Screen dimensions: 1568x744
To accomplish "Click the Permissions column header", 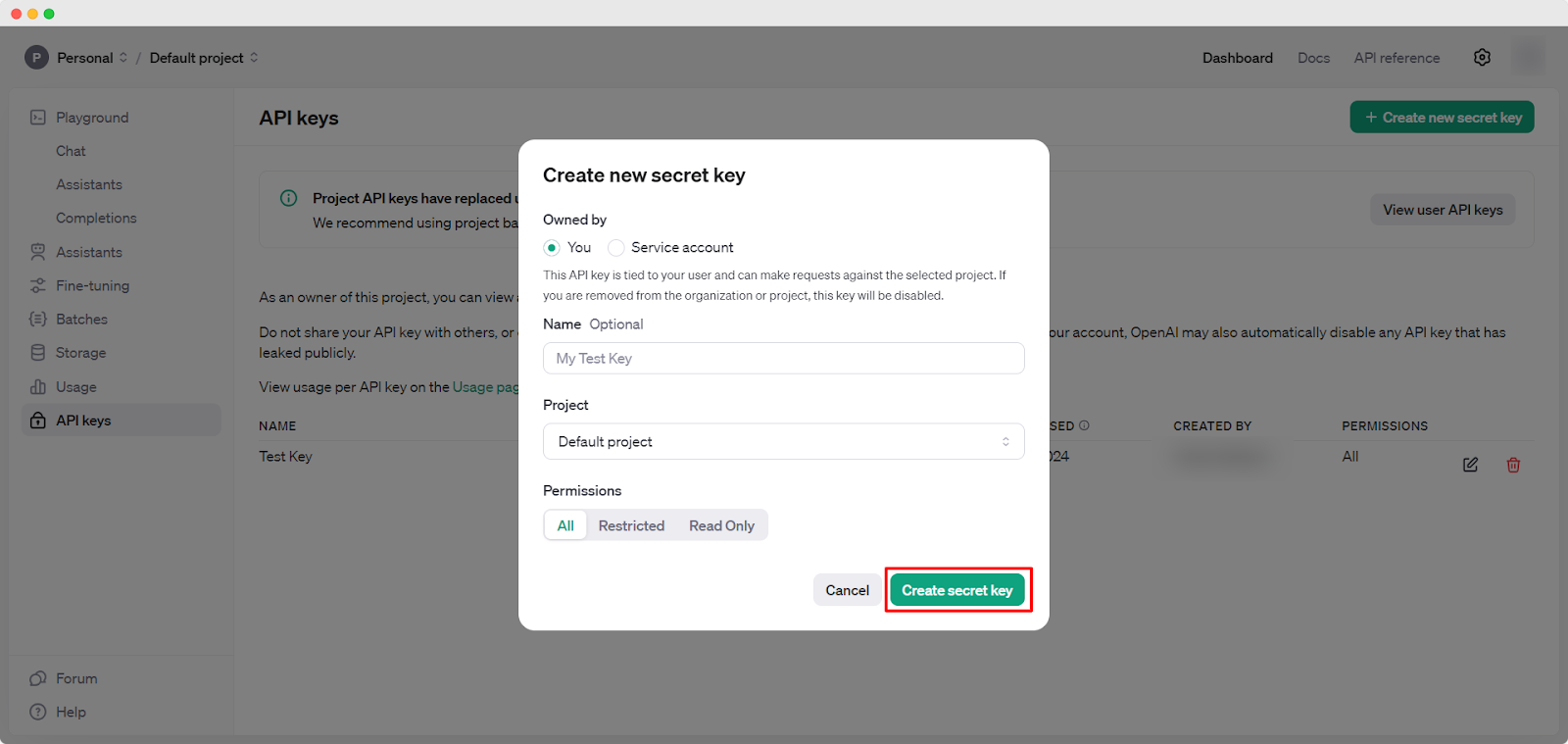I will point(1385,426).
